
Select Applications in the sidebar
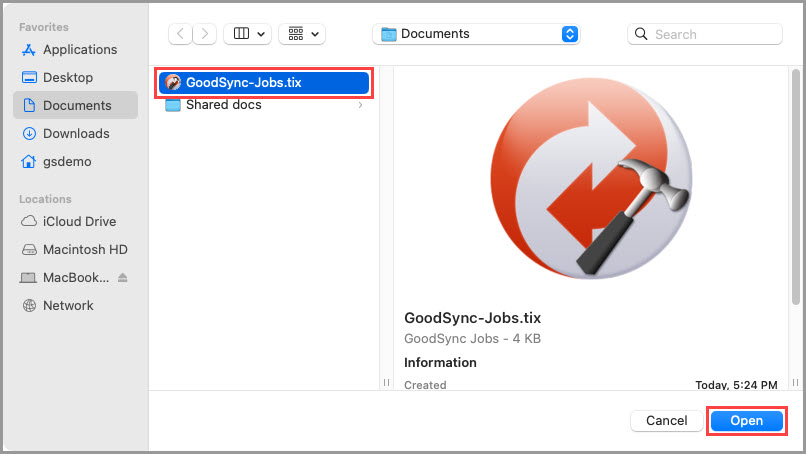pyautogui.click(x=76, y=50)
